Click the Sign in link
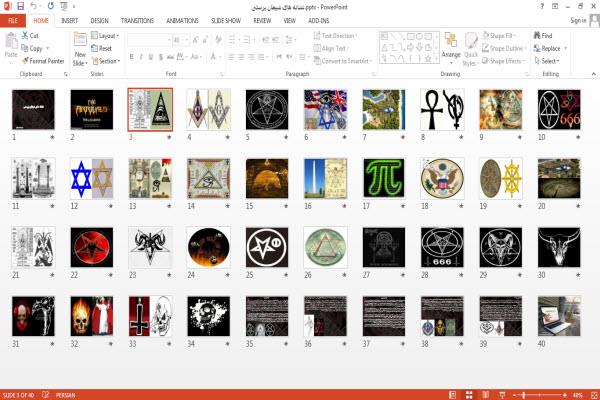The height and width of the screenshot is (400, 600). (x=578, y=20)
